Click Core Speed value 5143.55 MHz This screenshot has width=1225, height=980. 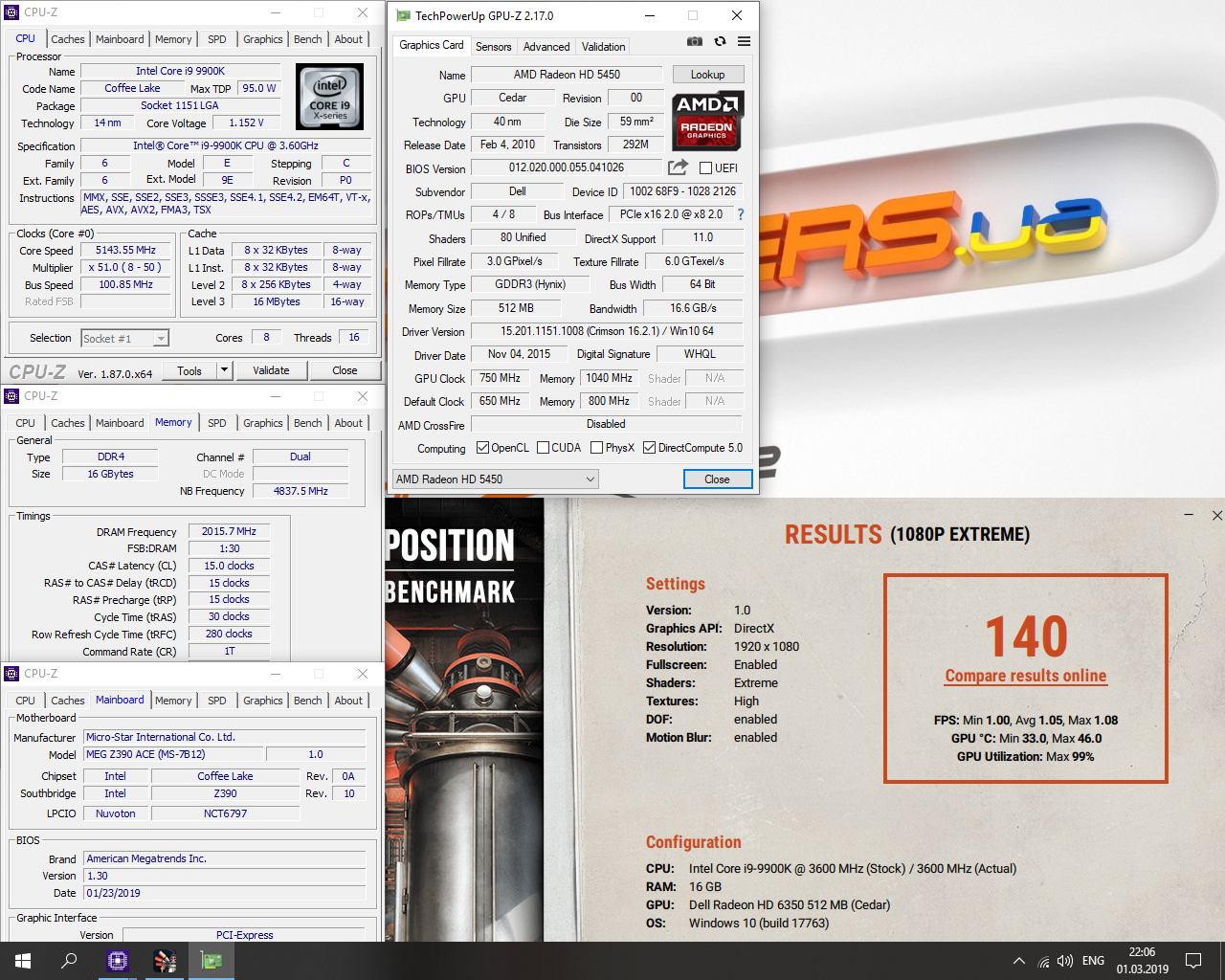point(125,251)
